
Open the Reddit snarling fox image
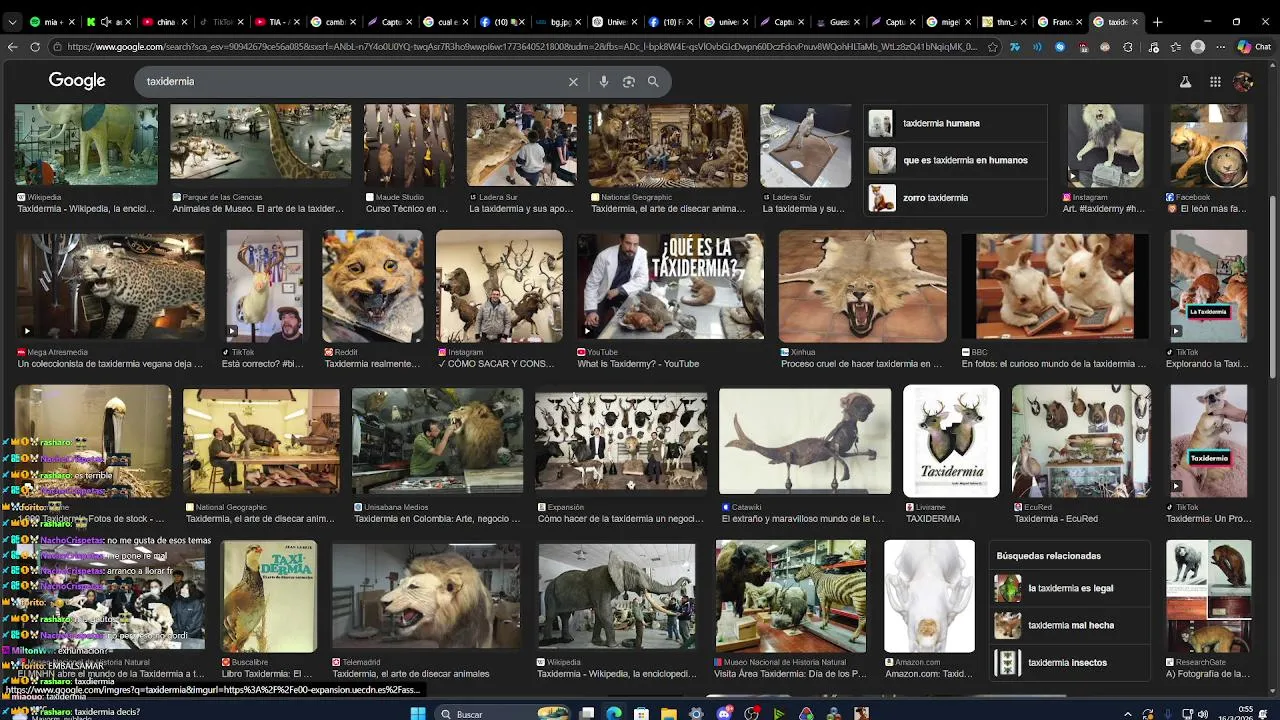click(x=372, y=286)
